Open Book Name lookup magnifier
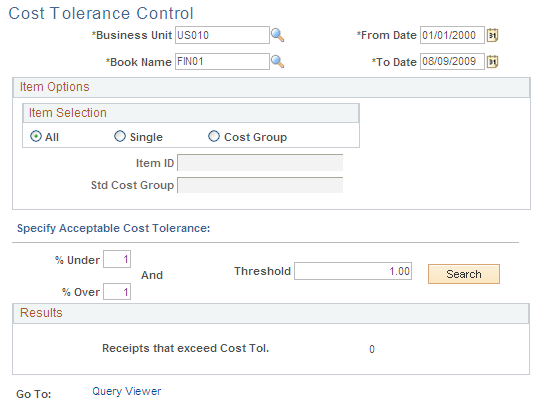 [278, 62]
